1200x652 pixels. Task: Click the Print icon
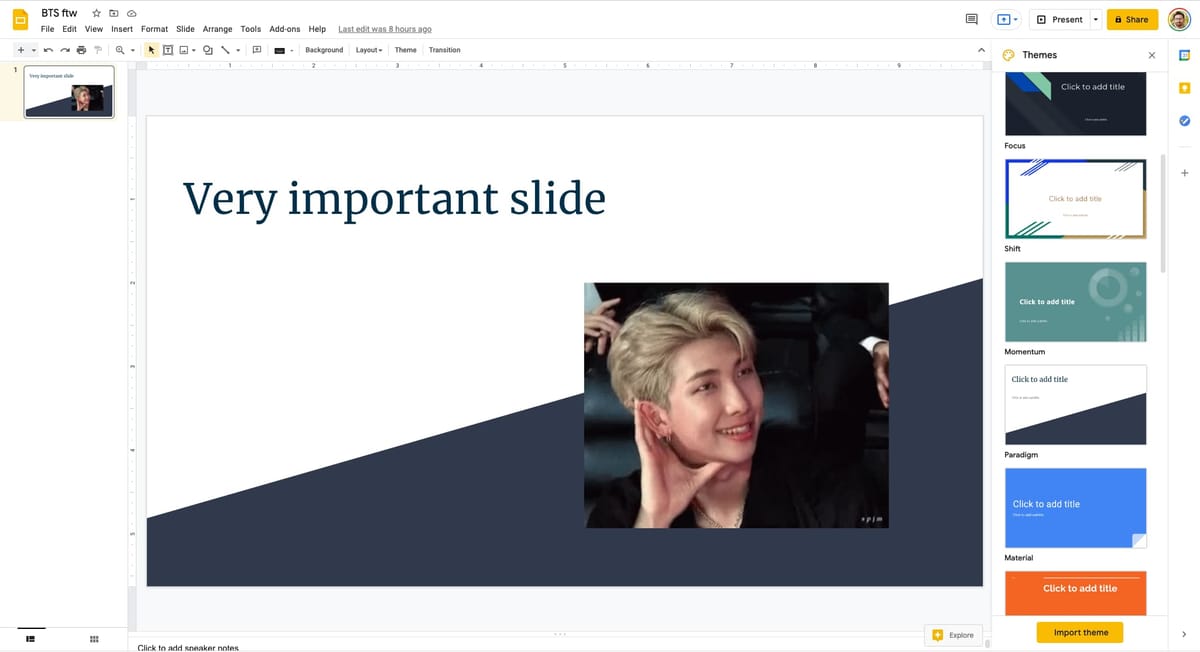[81, 50]
